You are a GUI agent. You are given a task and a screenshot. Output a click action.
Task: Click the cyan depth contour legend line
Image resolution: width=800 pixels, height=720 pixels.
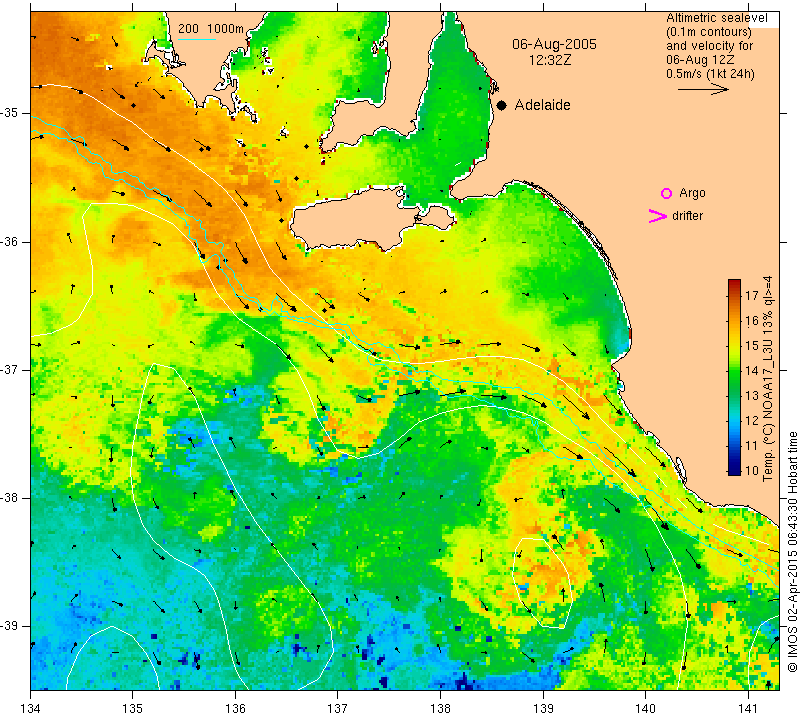(x=197, y=39)
